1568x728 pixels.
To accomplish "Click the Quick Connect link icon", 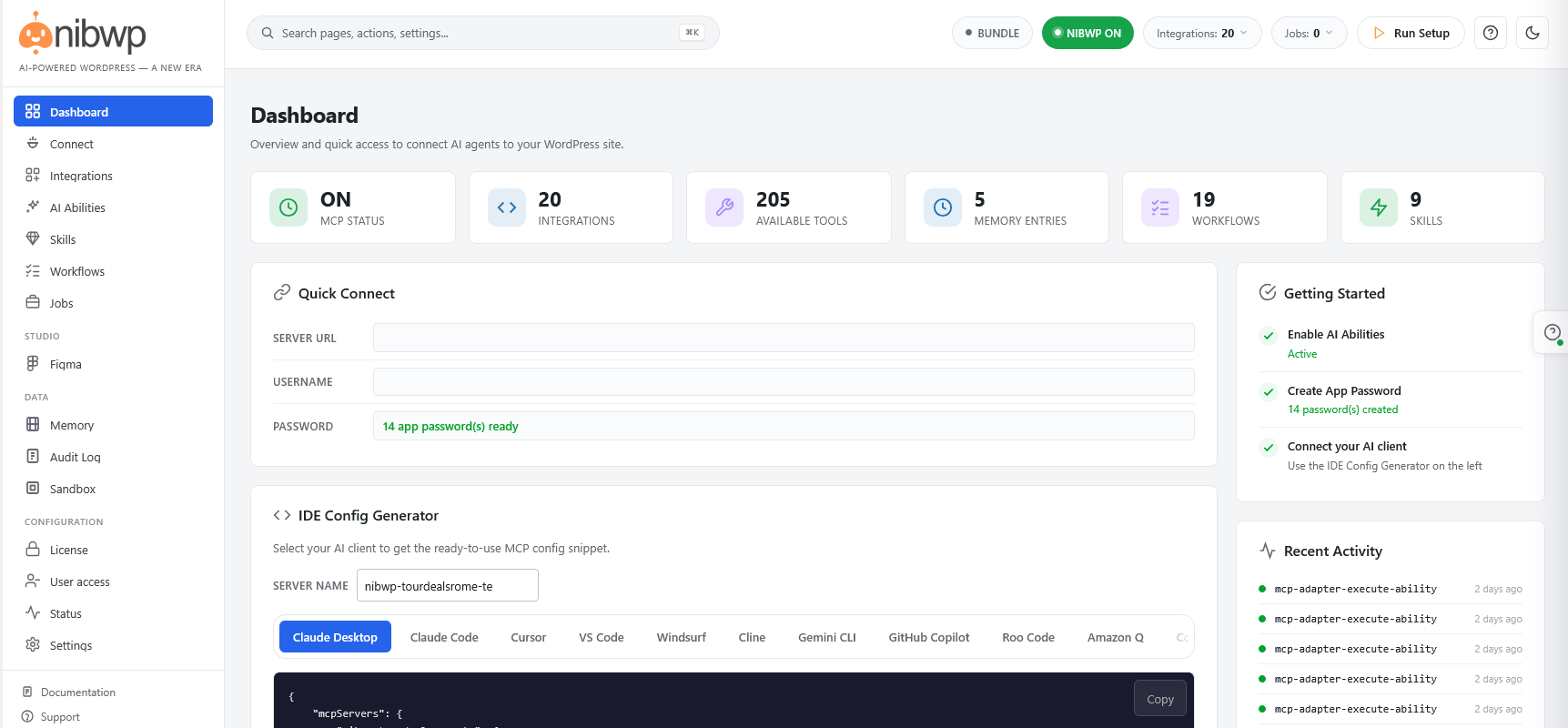I will tap(282, 292).
